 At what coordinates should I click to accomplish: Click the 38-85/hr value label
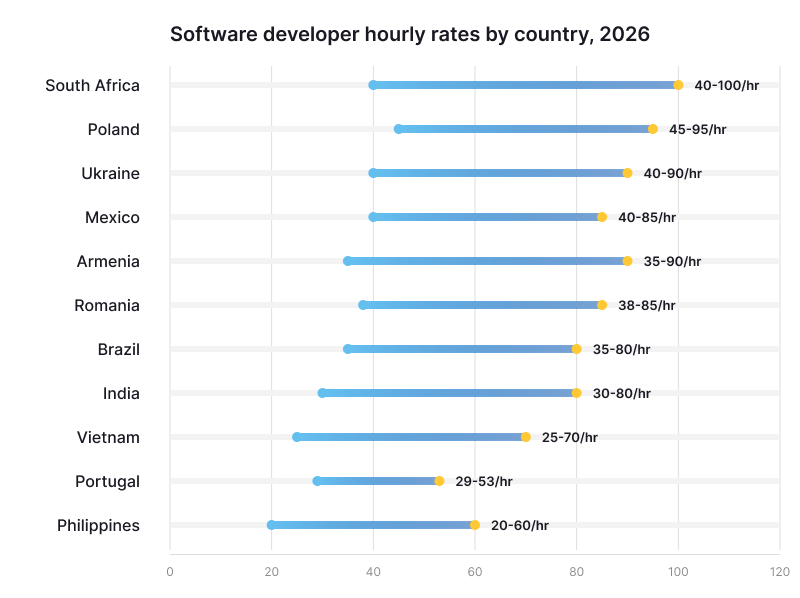click(x=647, y=305)
